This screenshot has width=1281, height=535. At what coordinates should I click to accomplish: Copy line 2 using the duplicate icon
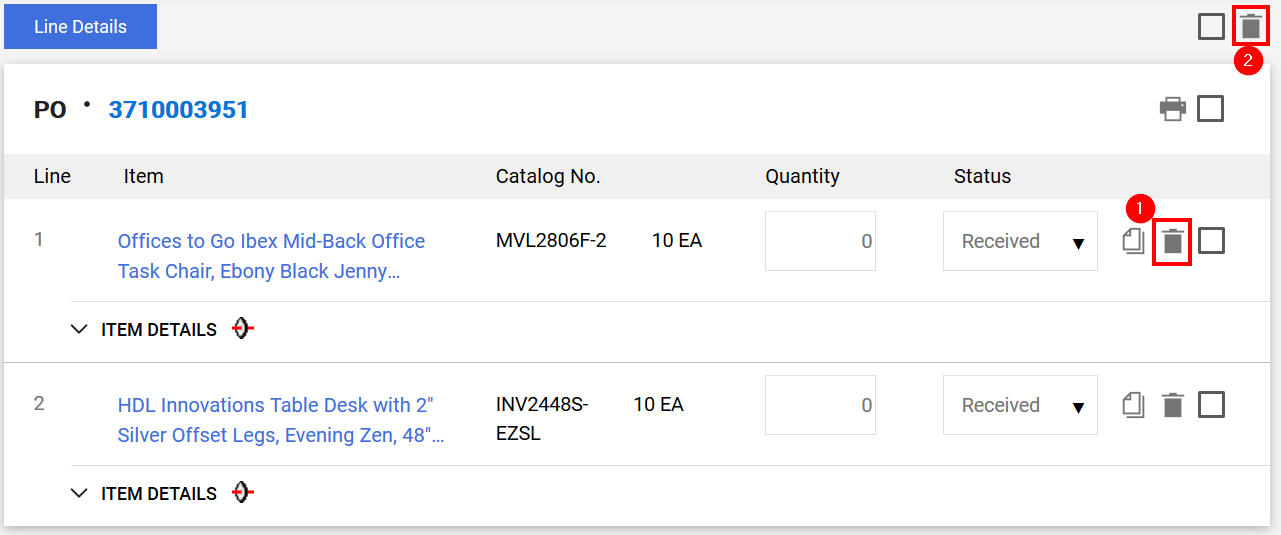pyautogui.click(x=1133, y=405)
